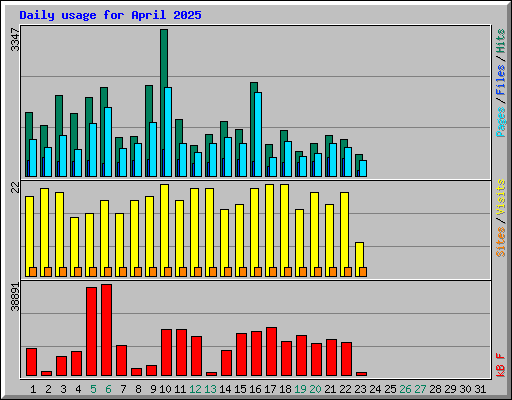Screen dimensions: 512x400
Task: Click the green weekend day 13 label
Action: (210, 389)
